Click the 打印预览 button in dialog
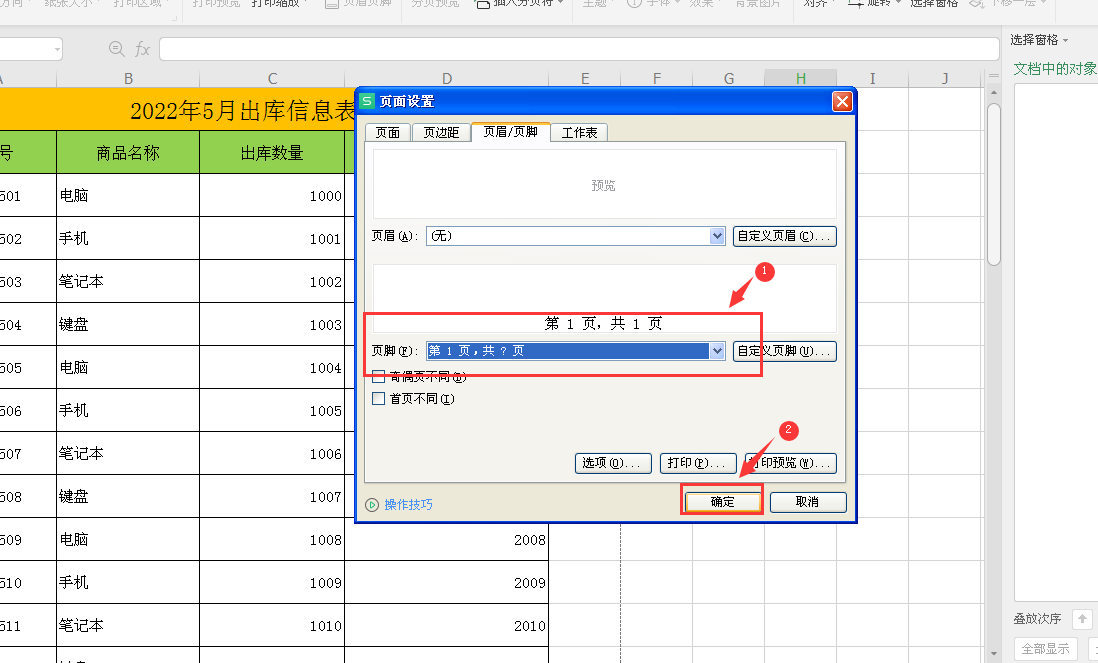 (x=791, y=463)
